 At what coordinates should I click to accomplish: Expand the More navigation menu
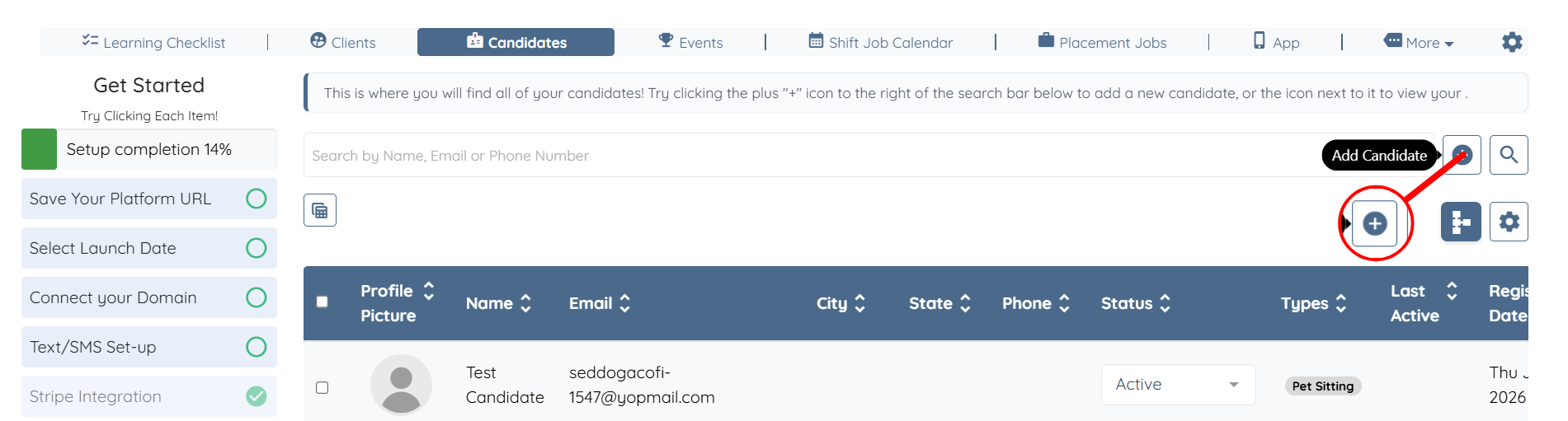1420,42
